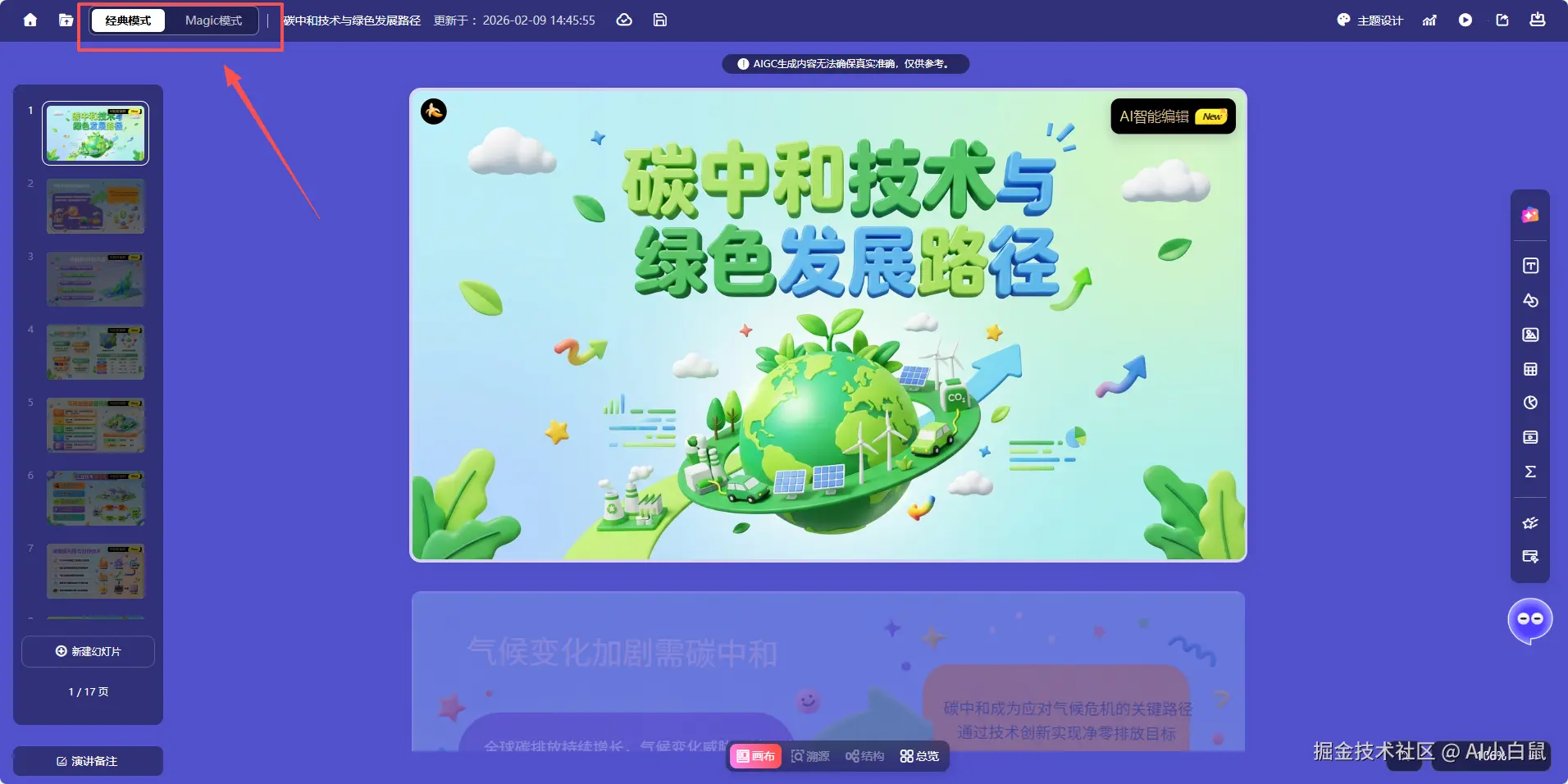Select slide 7 thumbnail
1568x784 pixels.
pos(96,571)
